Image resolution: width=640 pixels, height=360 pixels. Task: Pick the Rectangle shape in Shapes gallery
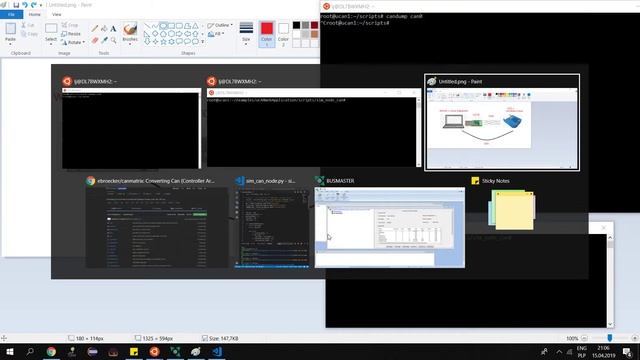point(171,26)
